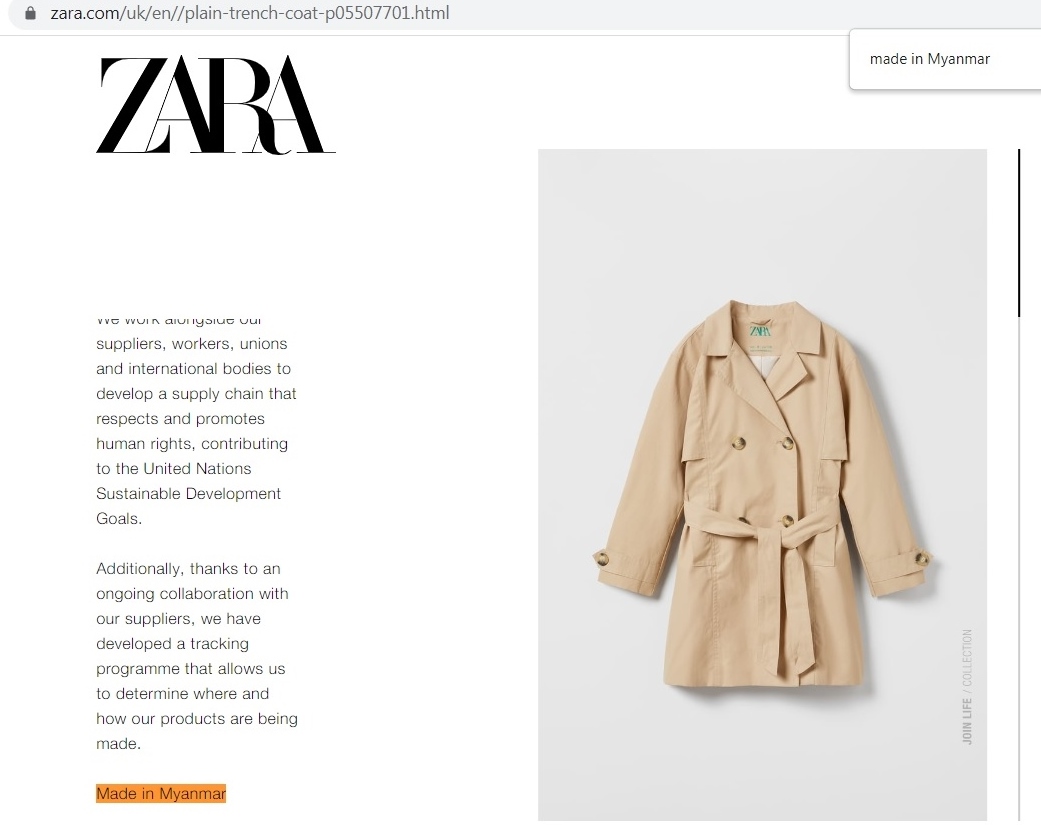
Task: Click the trench coat product image
Action: pyautogui.click(x=762, y=485)
